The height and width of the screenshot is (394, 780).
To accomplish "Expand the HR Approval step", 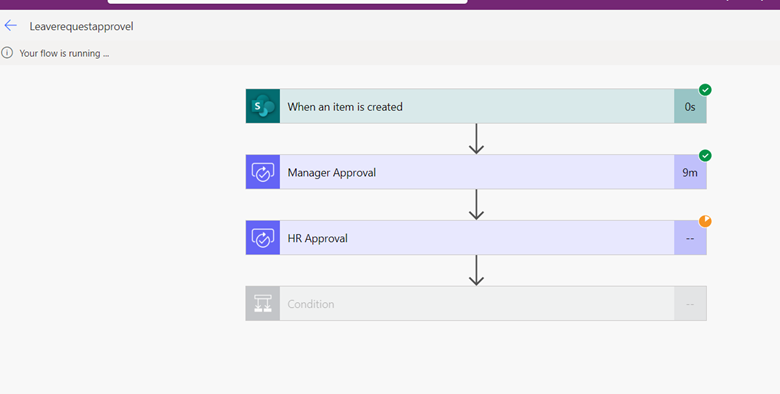I will [x=476, y=238].
